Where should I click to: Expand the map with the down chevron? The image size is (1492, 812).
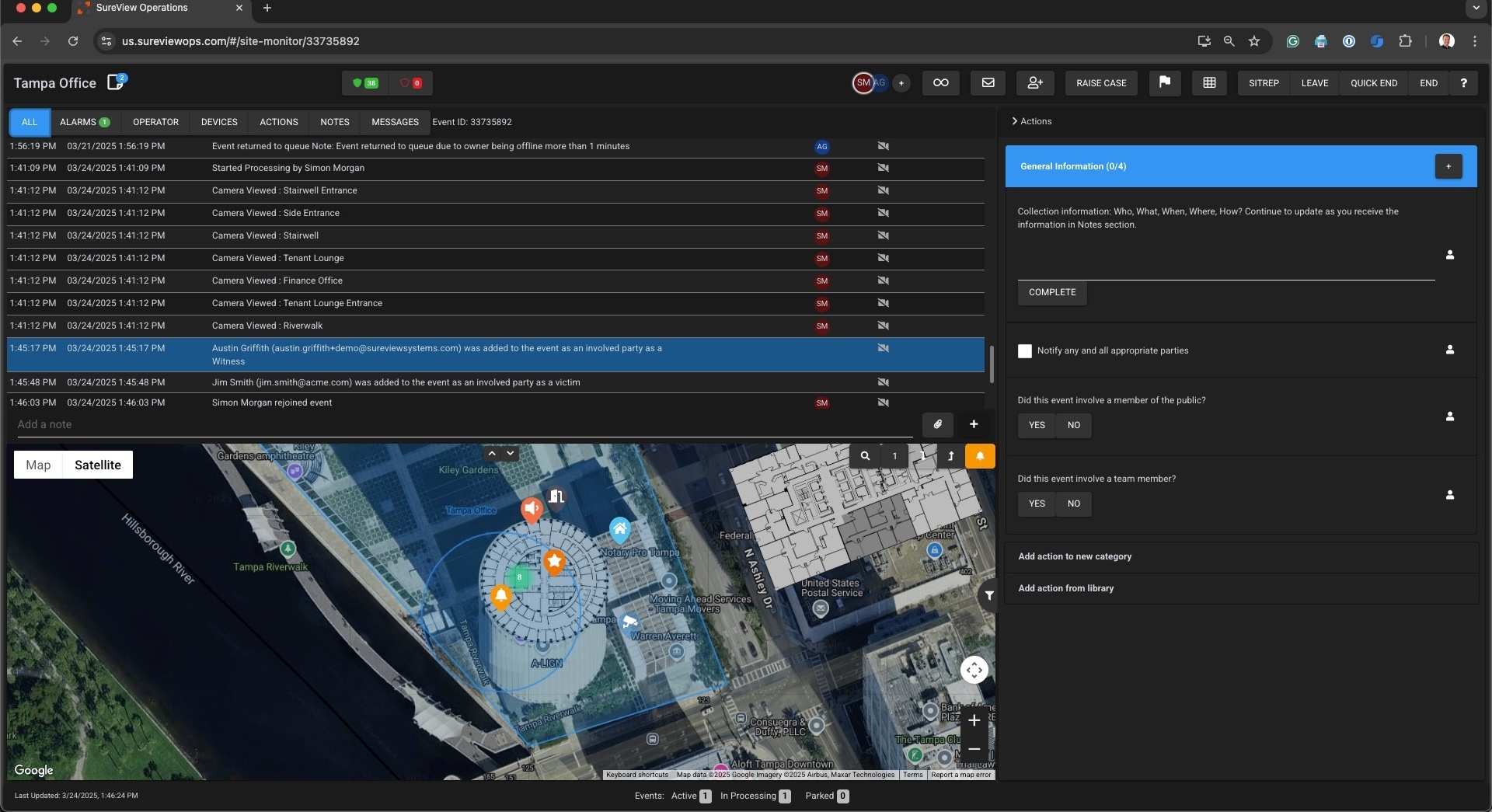pos(511,453)
